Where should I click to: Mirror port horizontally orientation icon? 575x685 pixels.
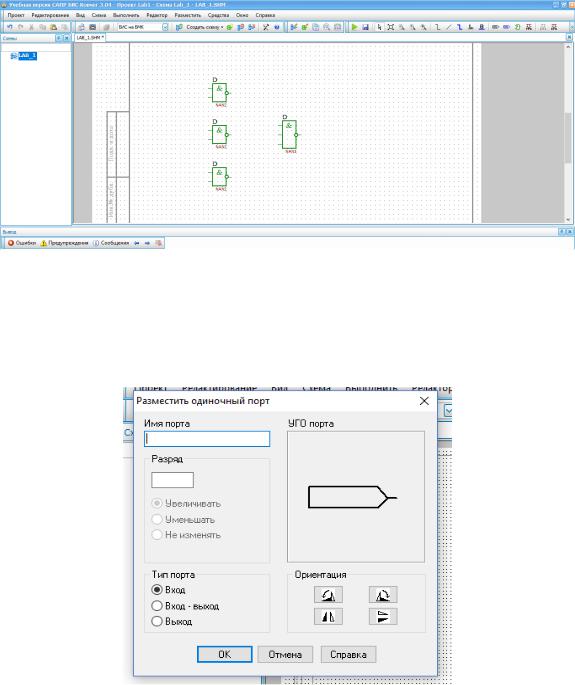click(x=328, y=616)
